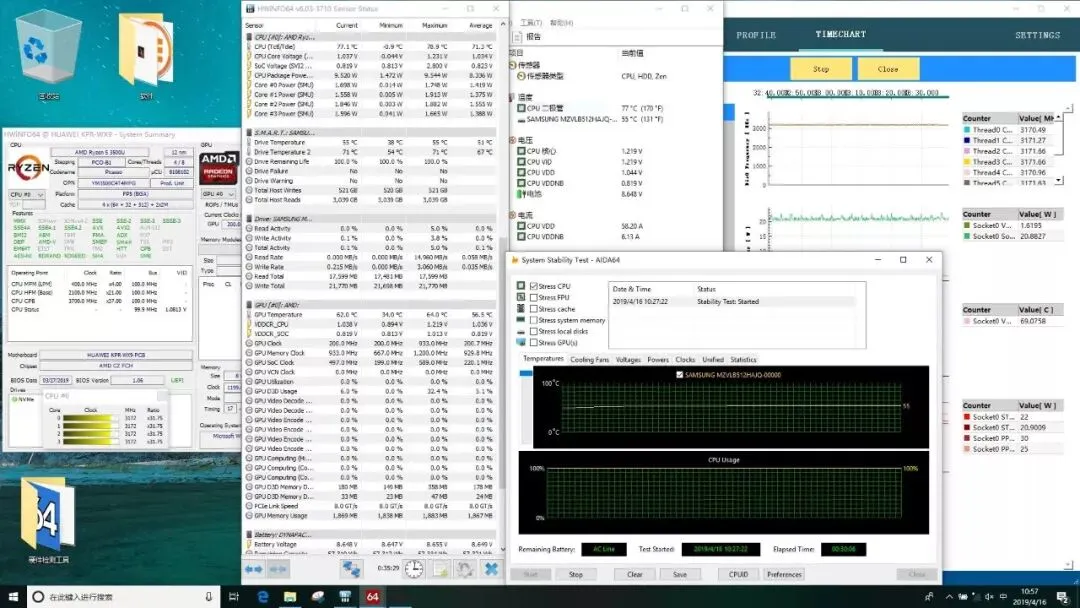Enable the Stress local disks checkbox
1080x608 pixels.
click(x=534, y=331)
